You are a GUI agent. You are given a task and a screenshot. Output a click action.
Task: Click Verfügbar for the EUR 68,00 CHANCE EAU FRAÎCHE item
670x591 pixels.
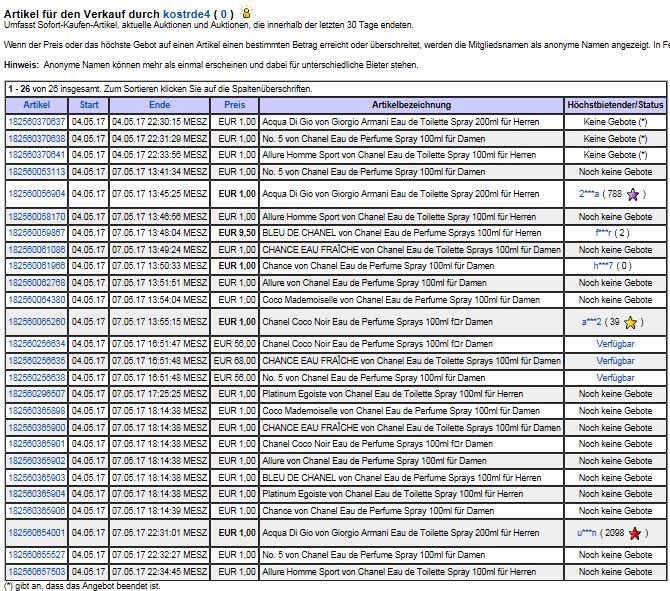pyautogui.click(x=615, y=361)
